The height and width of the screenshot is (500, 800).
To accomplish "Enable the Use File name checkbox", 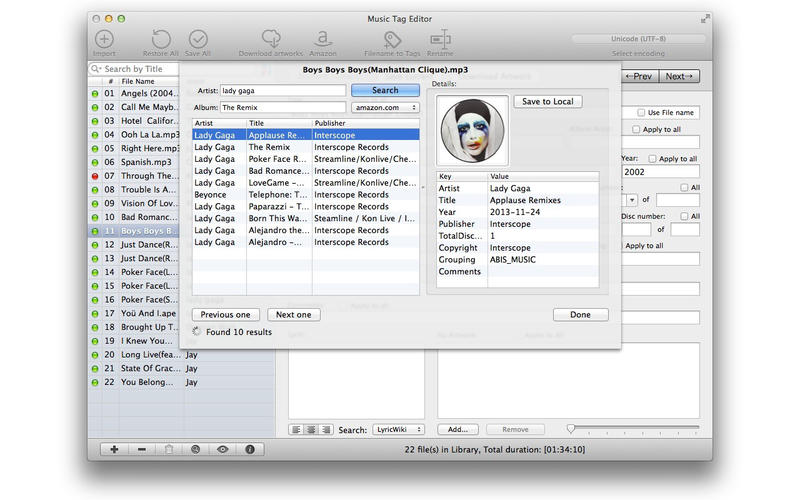I will point(640,113).
